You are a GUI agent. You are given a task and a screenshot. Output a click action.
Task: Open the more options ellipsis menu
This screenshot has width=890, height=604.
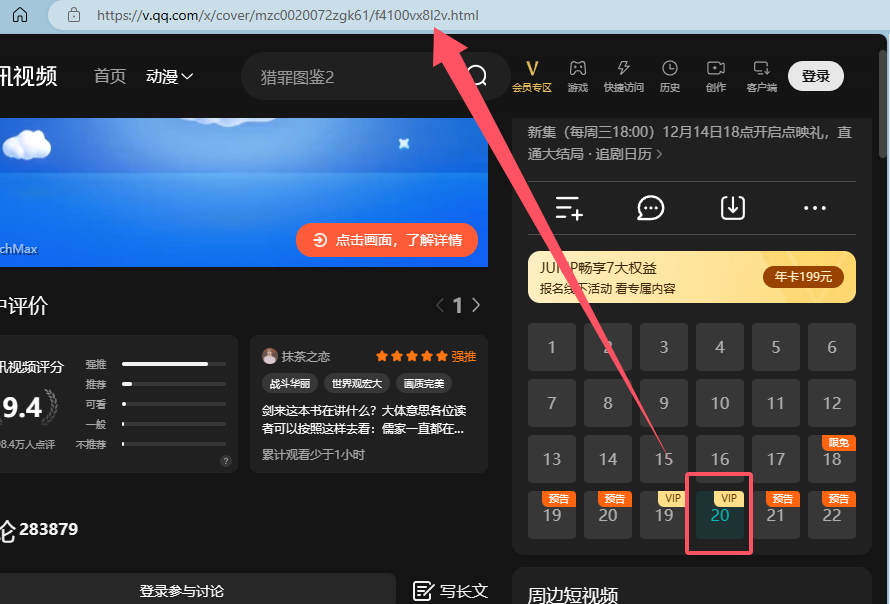(x=814, y=208)
